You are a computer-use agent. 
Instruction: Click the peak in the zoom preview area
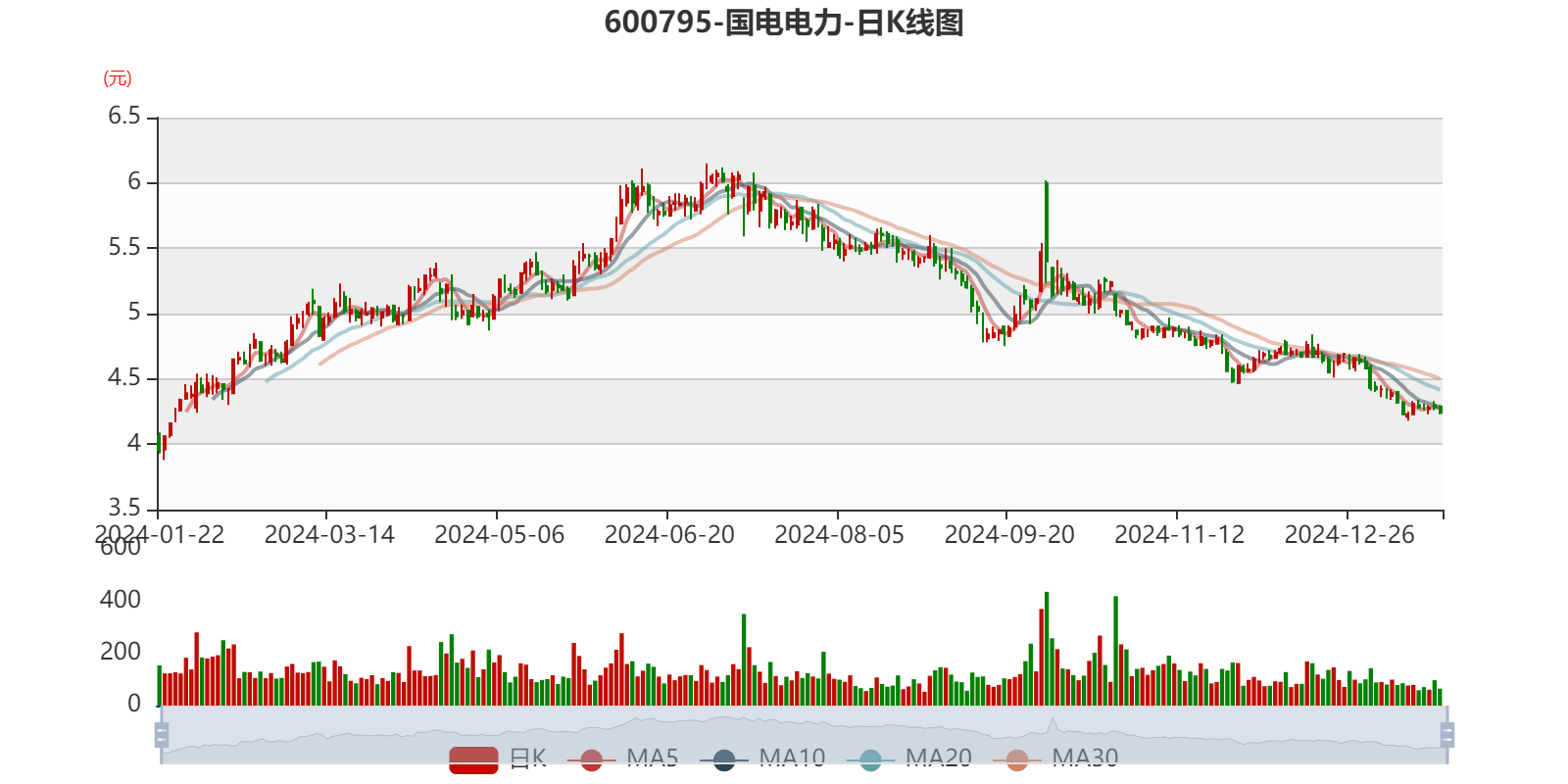point(1053,723)
